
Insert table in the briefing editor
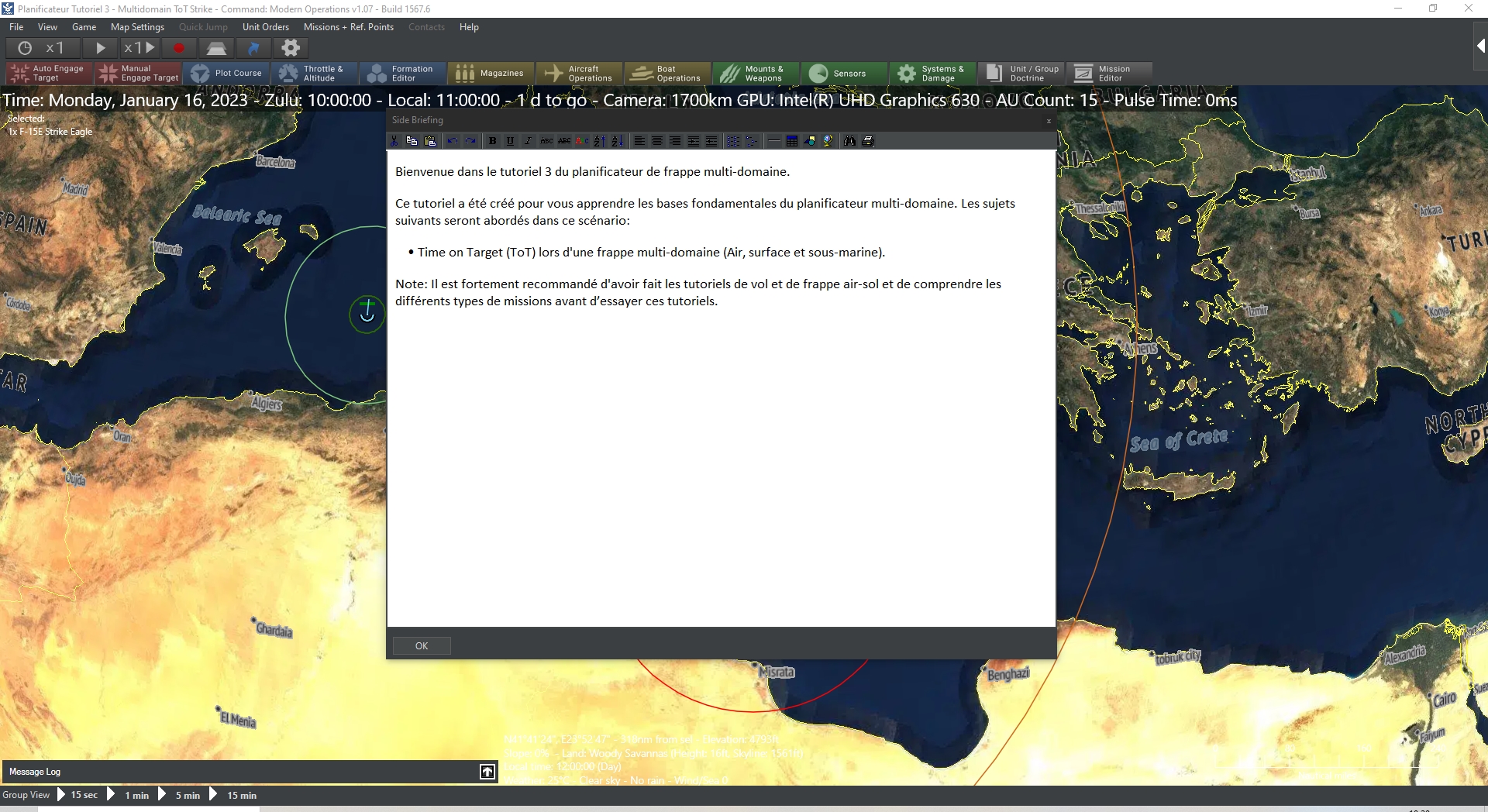click(791, 141)
